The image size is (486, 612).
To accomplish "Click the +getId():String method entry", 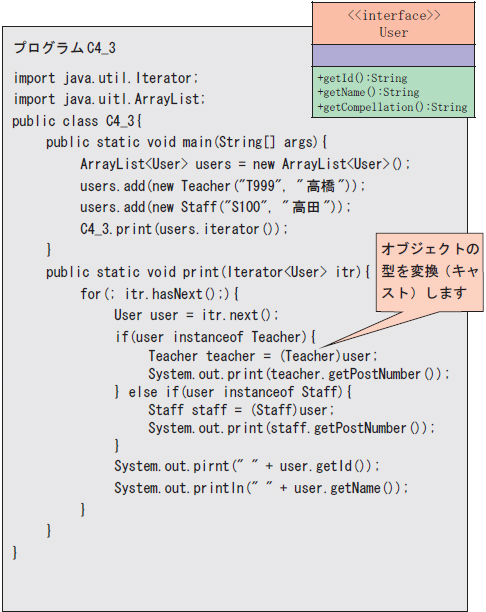I will (362, 78).
